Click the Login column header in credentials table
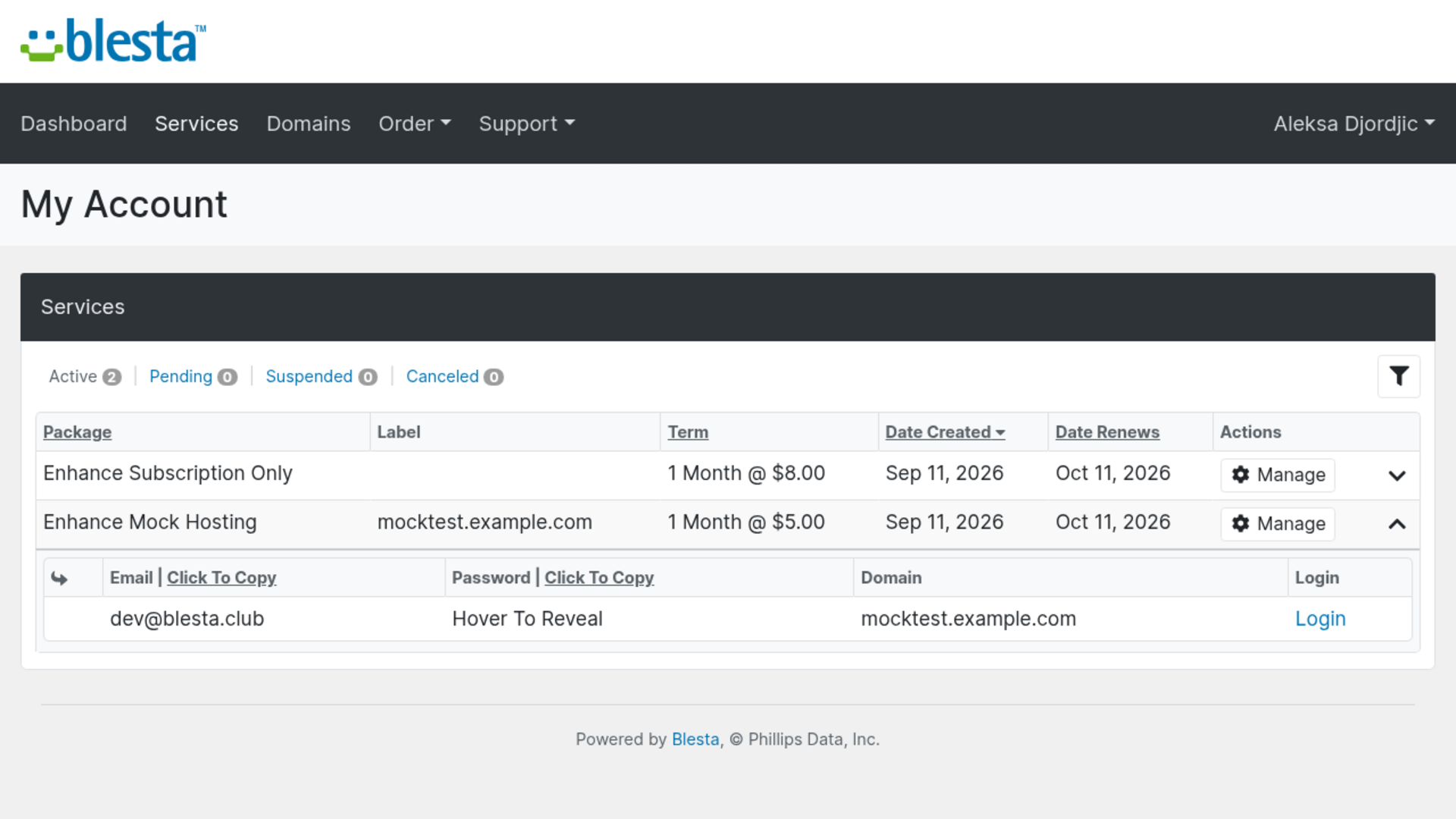Viewport: 1456px width, 819px height. 1316,578
